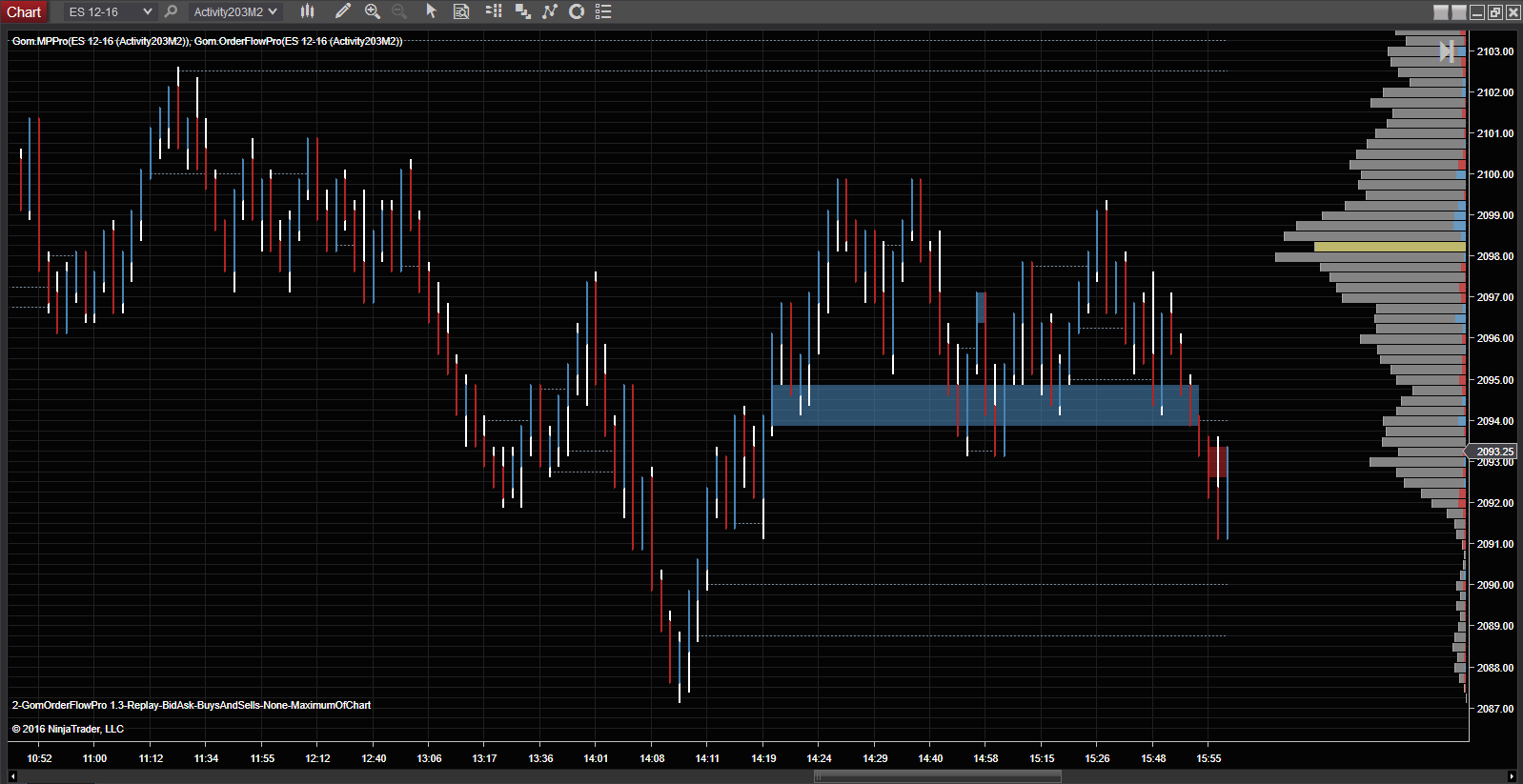1523x784 pixels.
Task: Jump to most recent bar arrow icon
Action: click(x=1447, y=51)
